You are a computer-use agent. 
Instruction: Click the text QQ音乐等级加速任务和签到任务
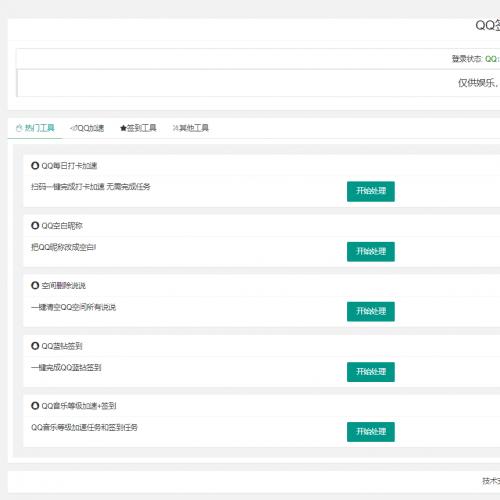84,427
